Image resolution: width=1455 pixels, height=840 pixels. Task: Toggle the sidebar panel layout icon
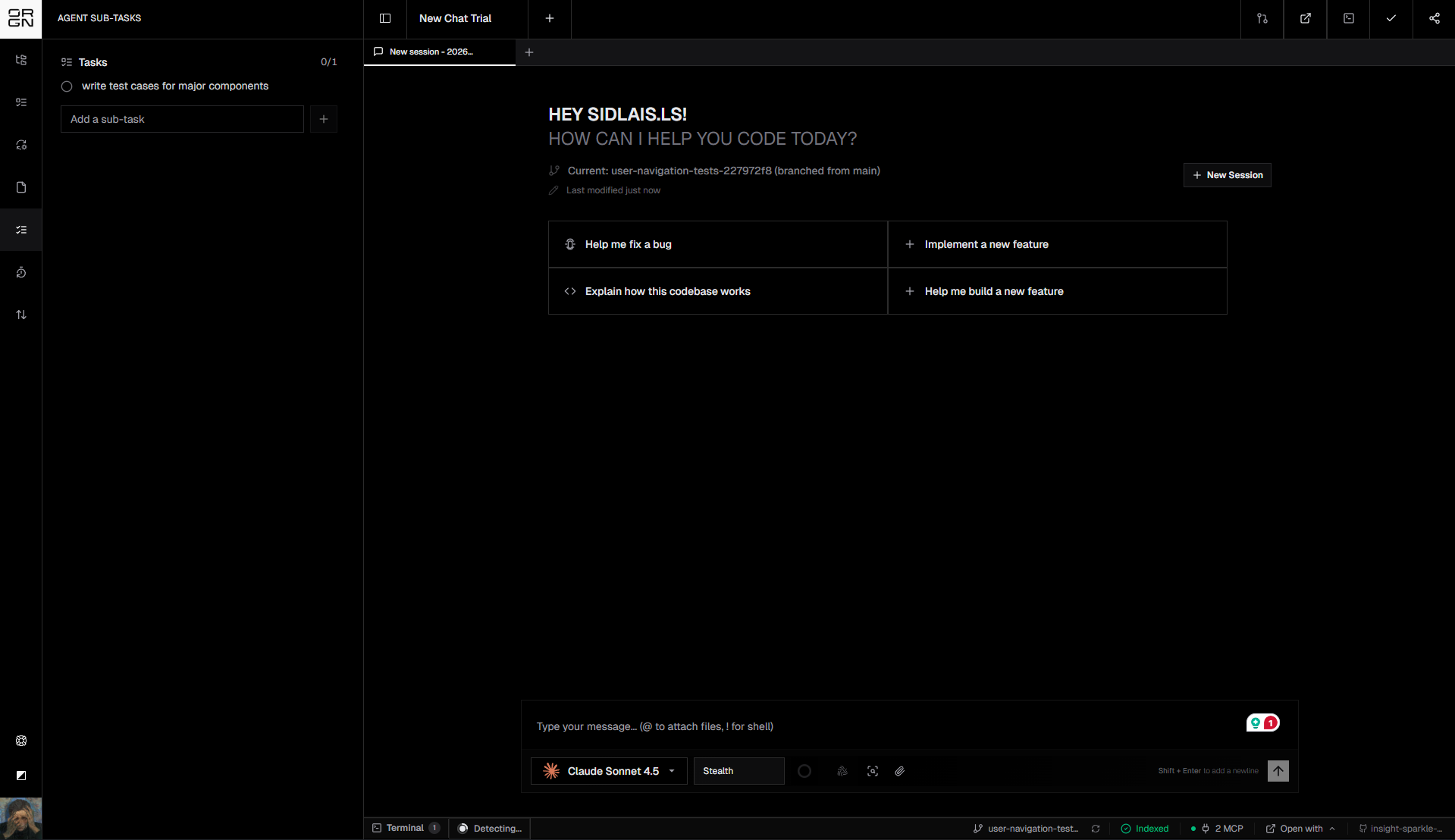(x=385, y=18)
